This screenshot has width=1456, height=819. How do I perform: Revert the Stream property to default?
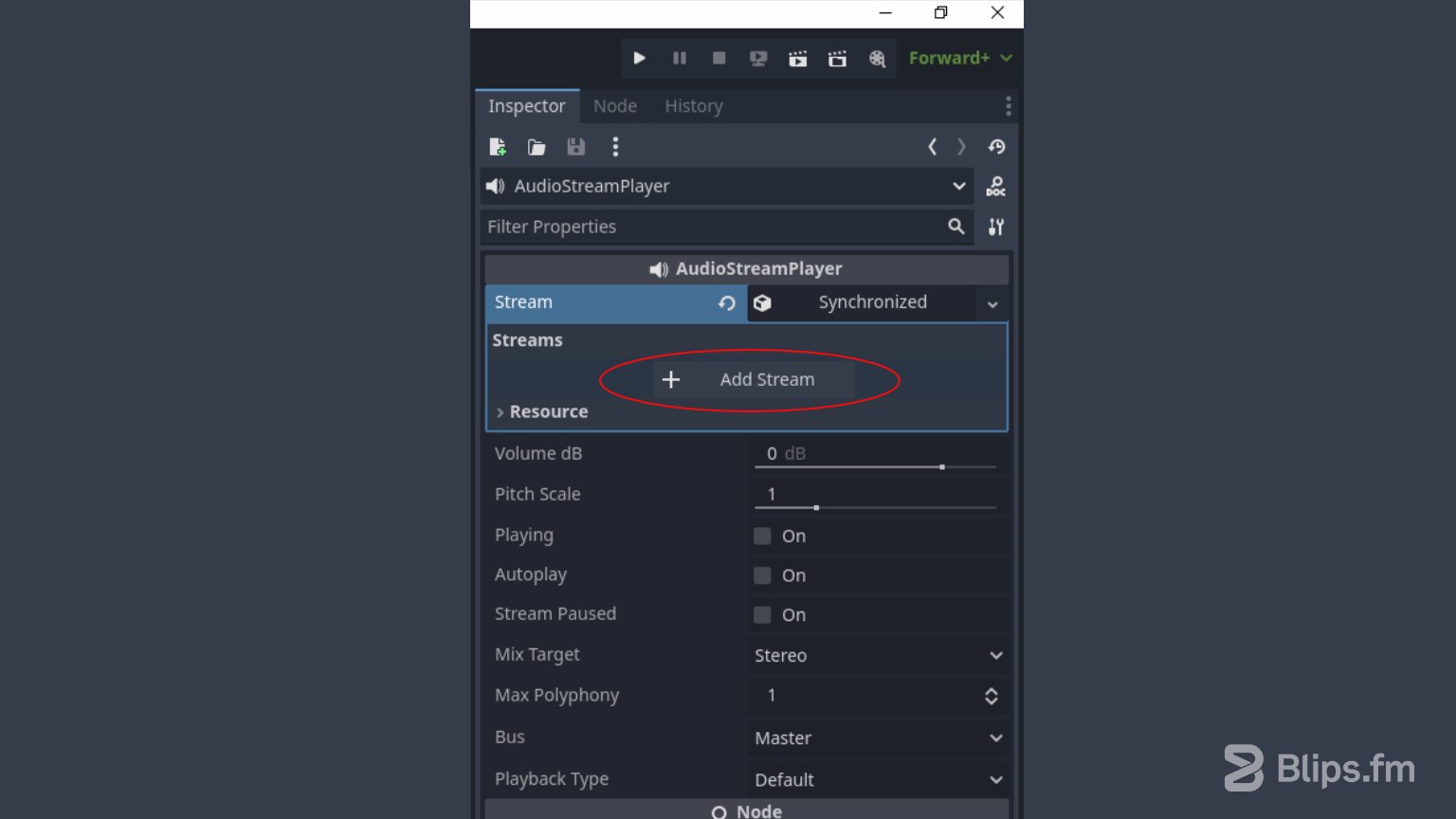(x=727, y=303)
